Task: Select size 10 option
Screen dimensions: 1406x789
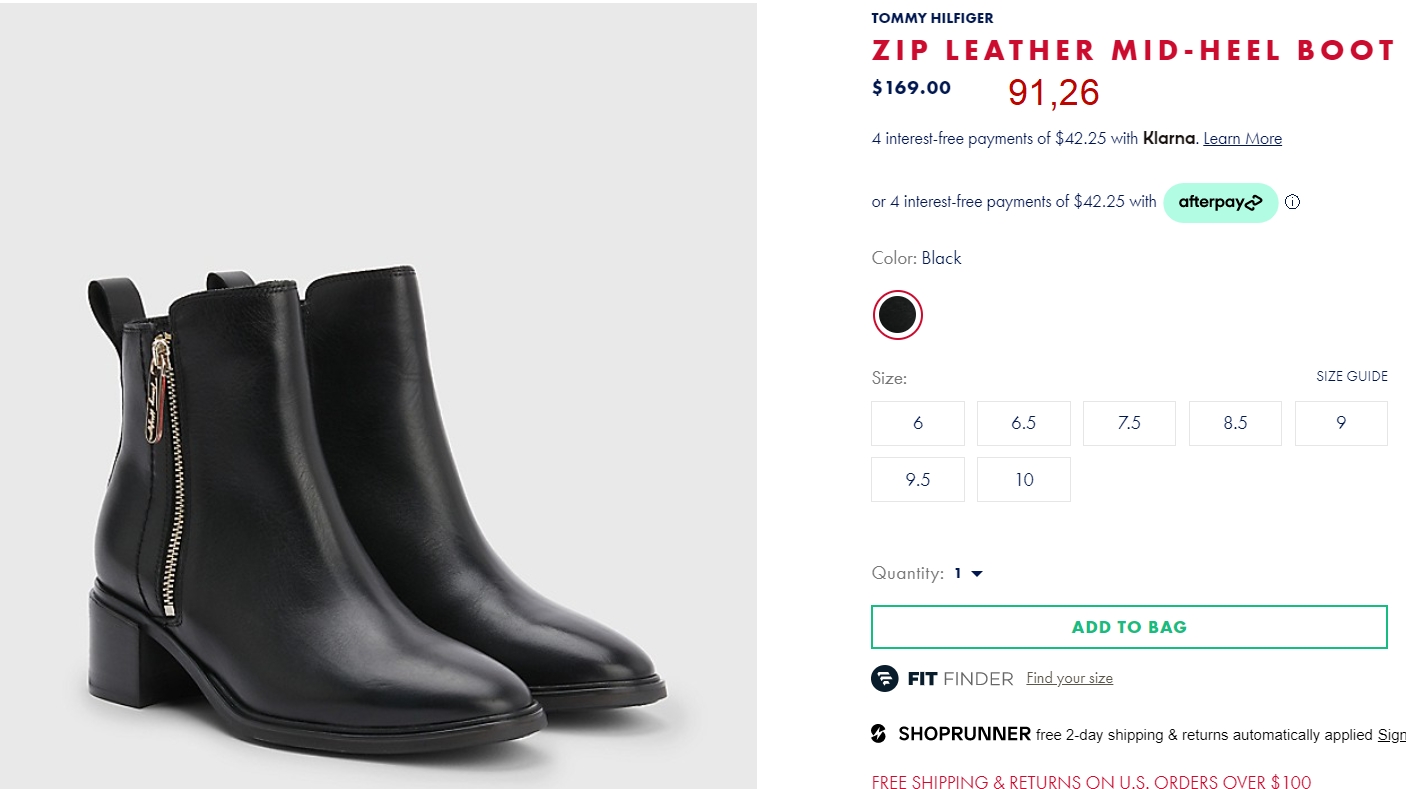Action: pyautogui.click(x=1024, y=479)
